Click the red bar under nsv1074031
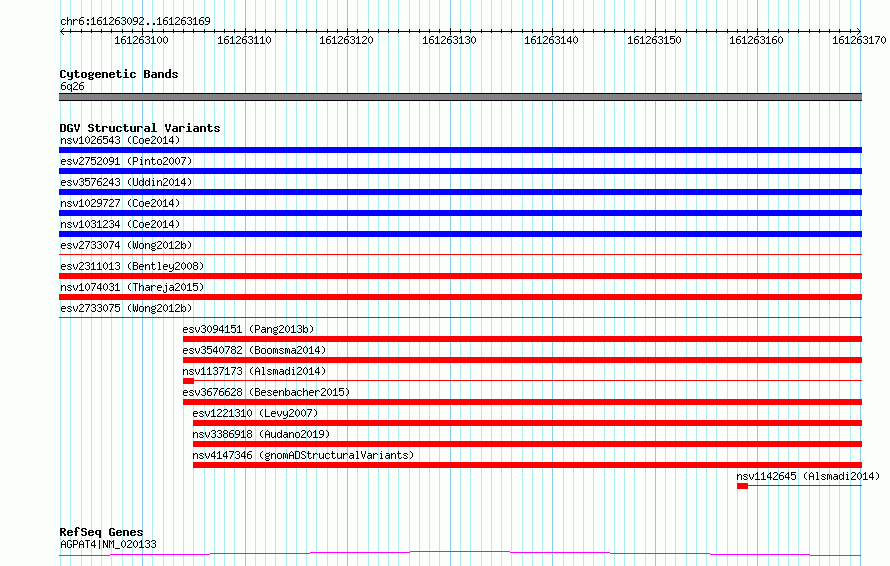890x566 pixels. tap(460, 297)
